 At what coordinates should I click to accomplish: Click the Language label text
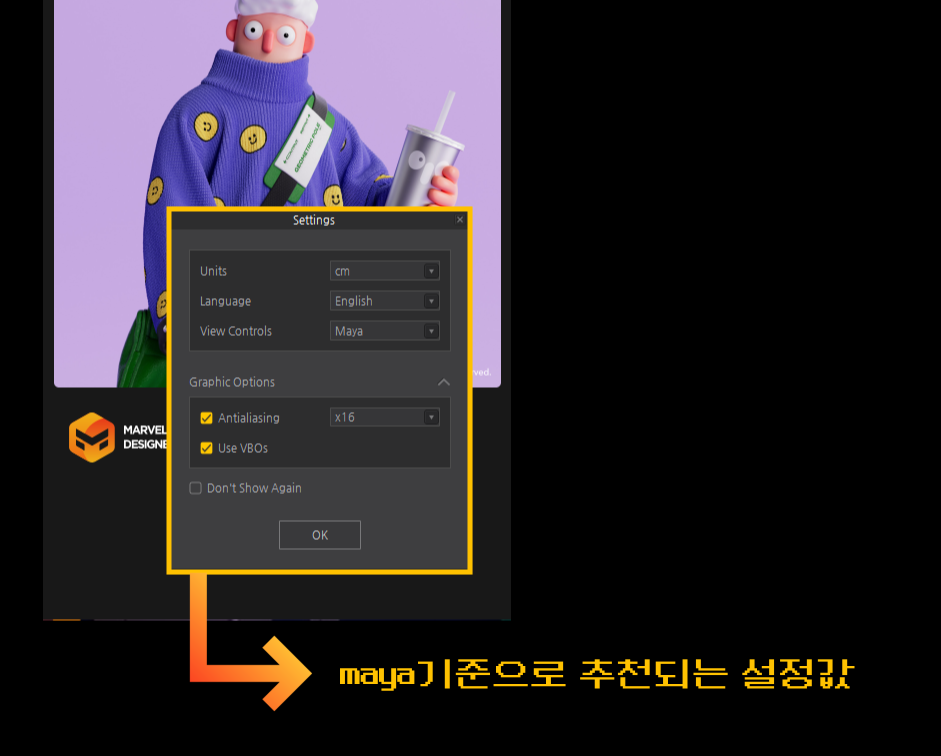pyautogui.click(x=226, y=301)
